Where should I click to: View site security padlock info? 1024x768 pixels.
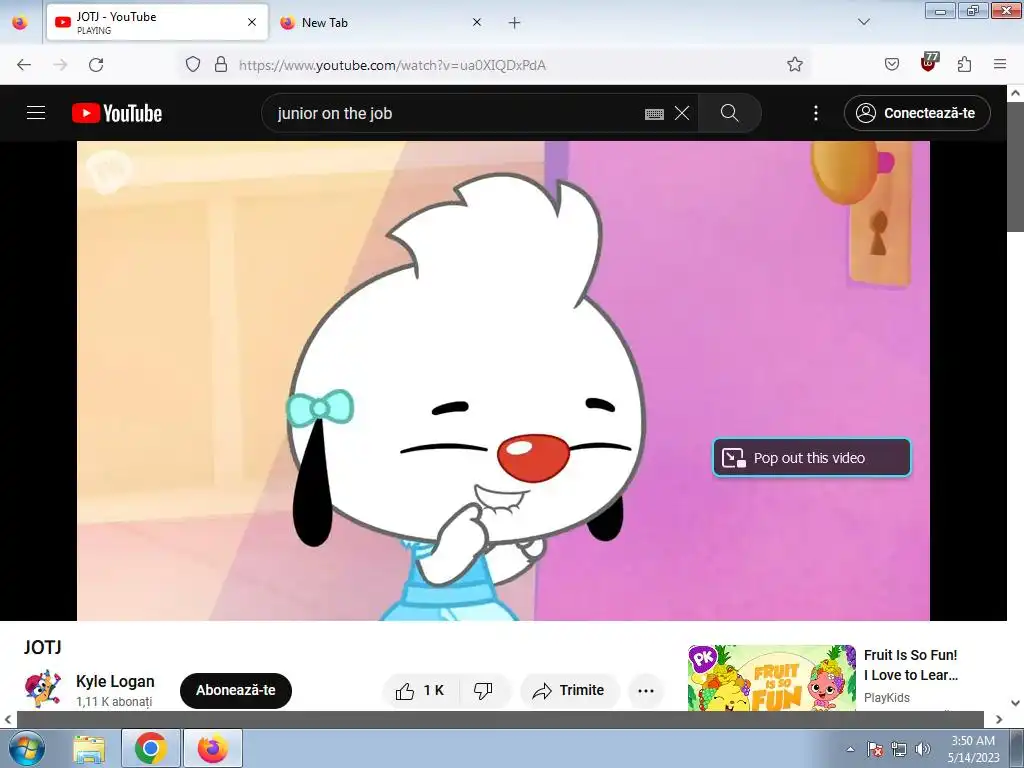(221, 64)
